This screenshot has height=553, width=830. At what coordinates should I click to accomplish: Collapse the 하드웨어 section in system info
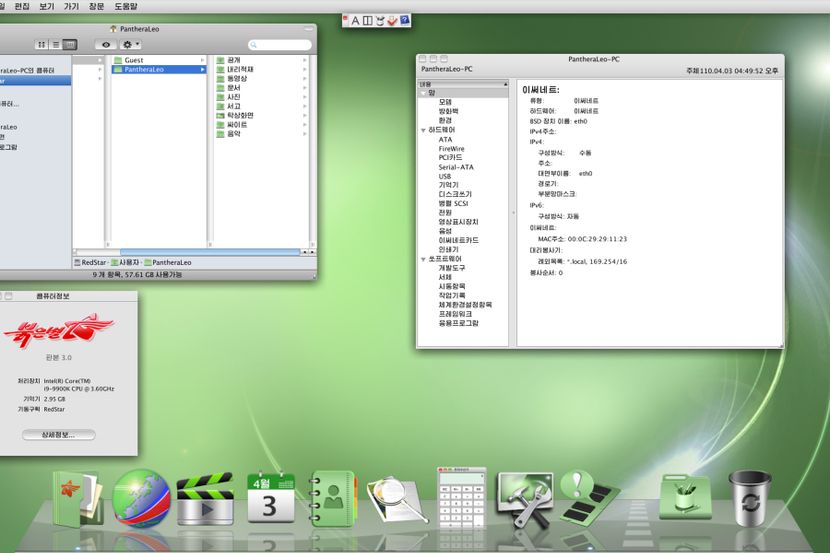pos(423,130)
